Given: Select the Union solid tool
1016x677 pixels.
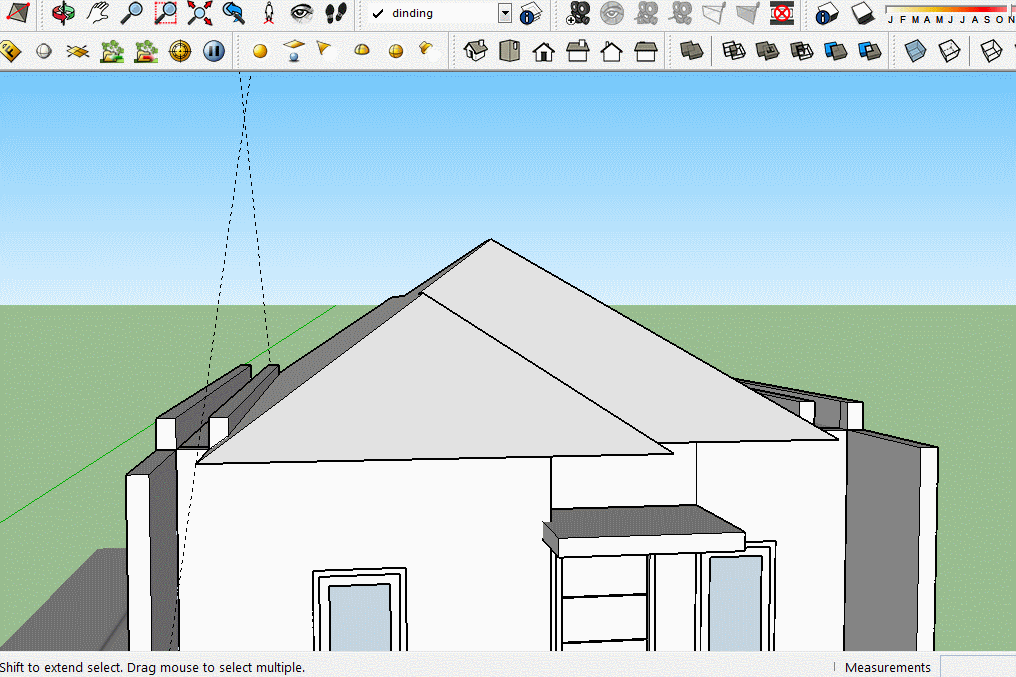Looking at the screenshot, I should click(767, 51).
